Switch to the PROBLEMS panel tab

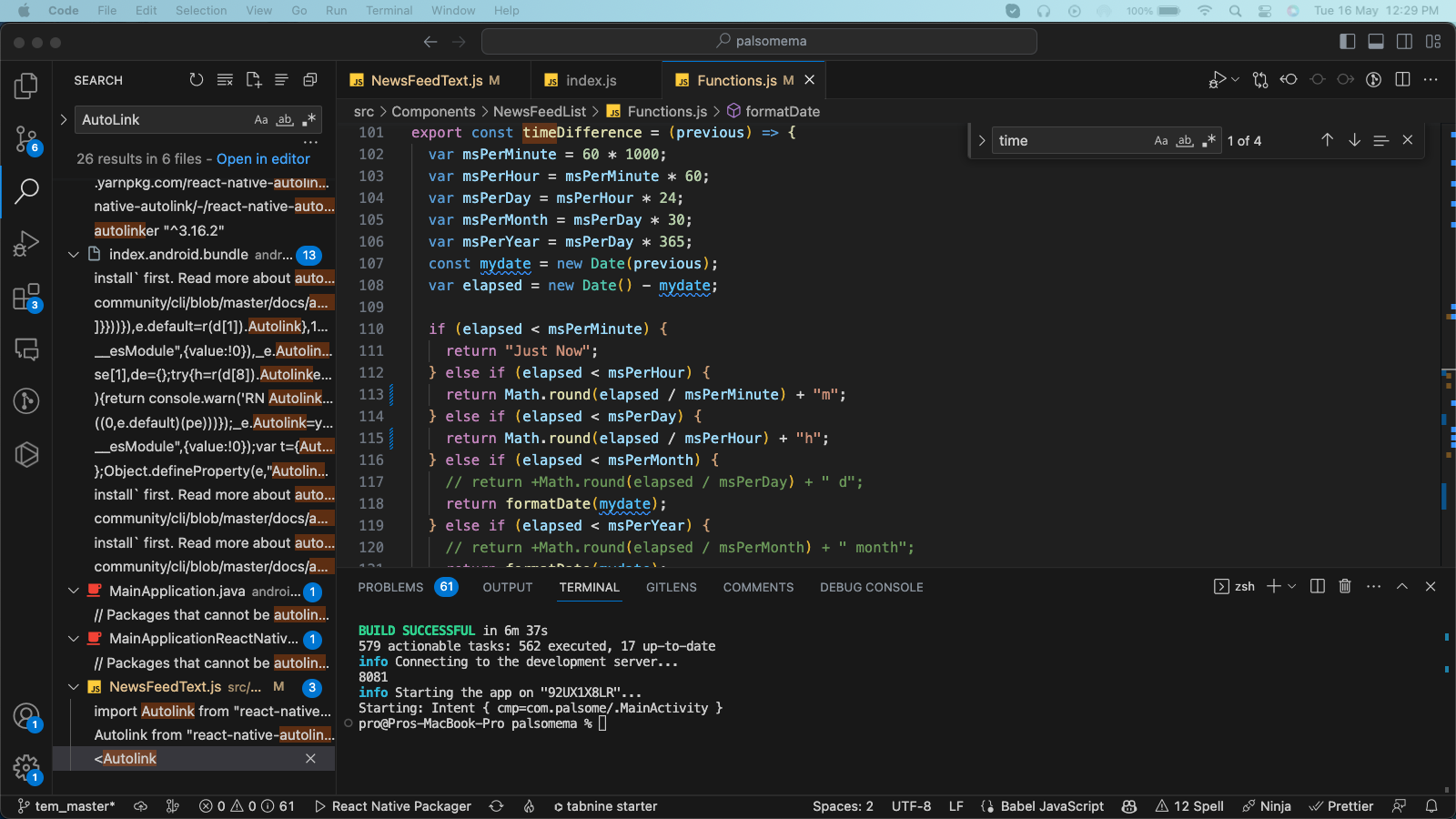coord(390,587)
